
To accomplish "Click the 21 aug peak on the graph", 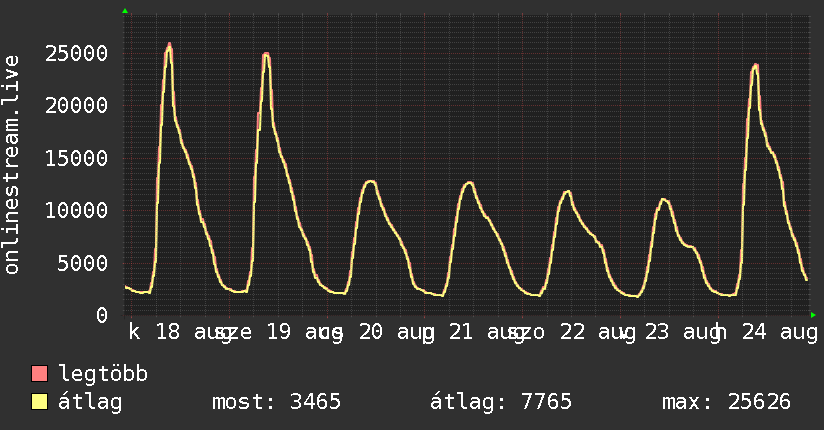I will [x=469, y=183].
